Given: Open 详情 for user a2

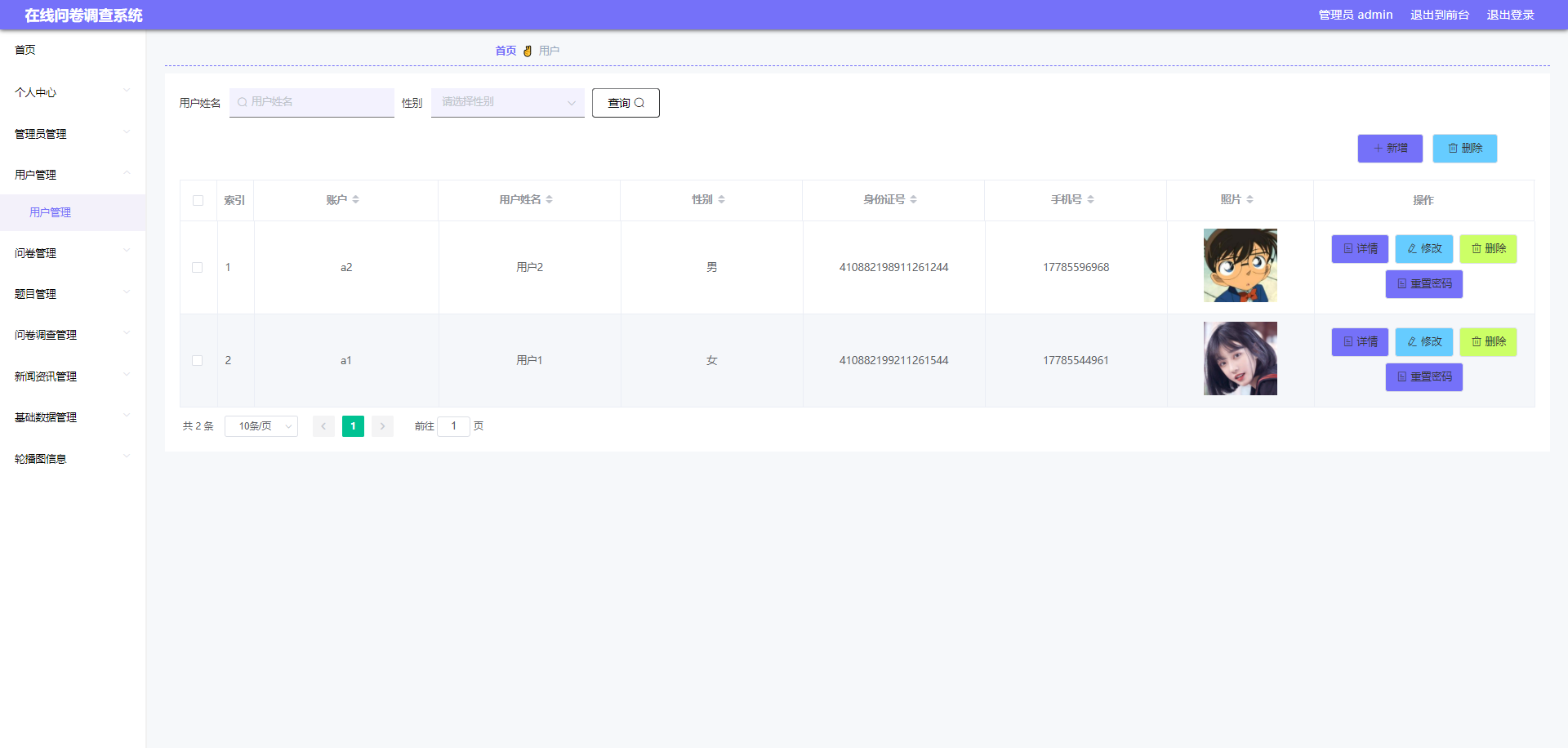Looking at the screenshot, I should pos(1360,249).
